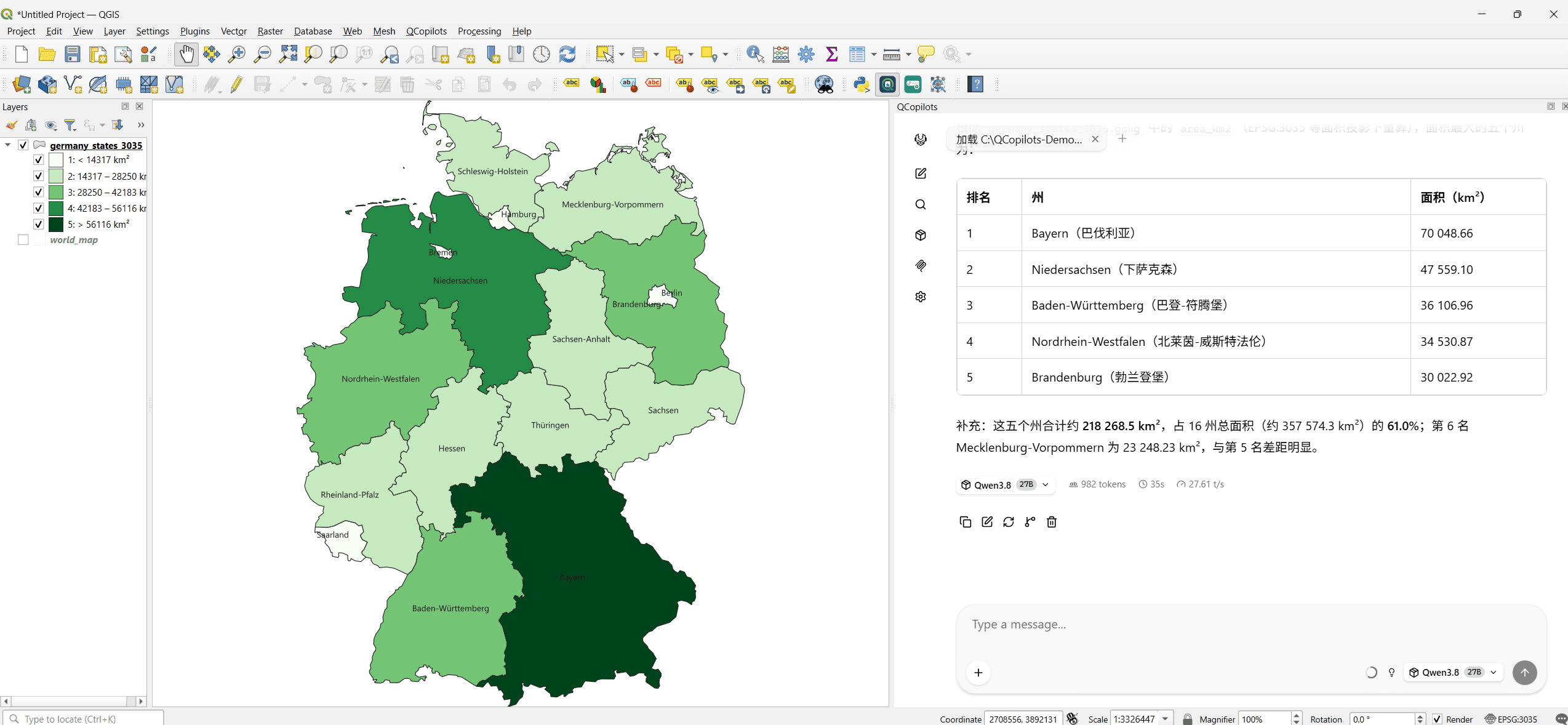Open the Identify Features tool

755,54
